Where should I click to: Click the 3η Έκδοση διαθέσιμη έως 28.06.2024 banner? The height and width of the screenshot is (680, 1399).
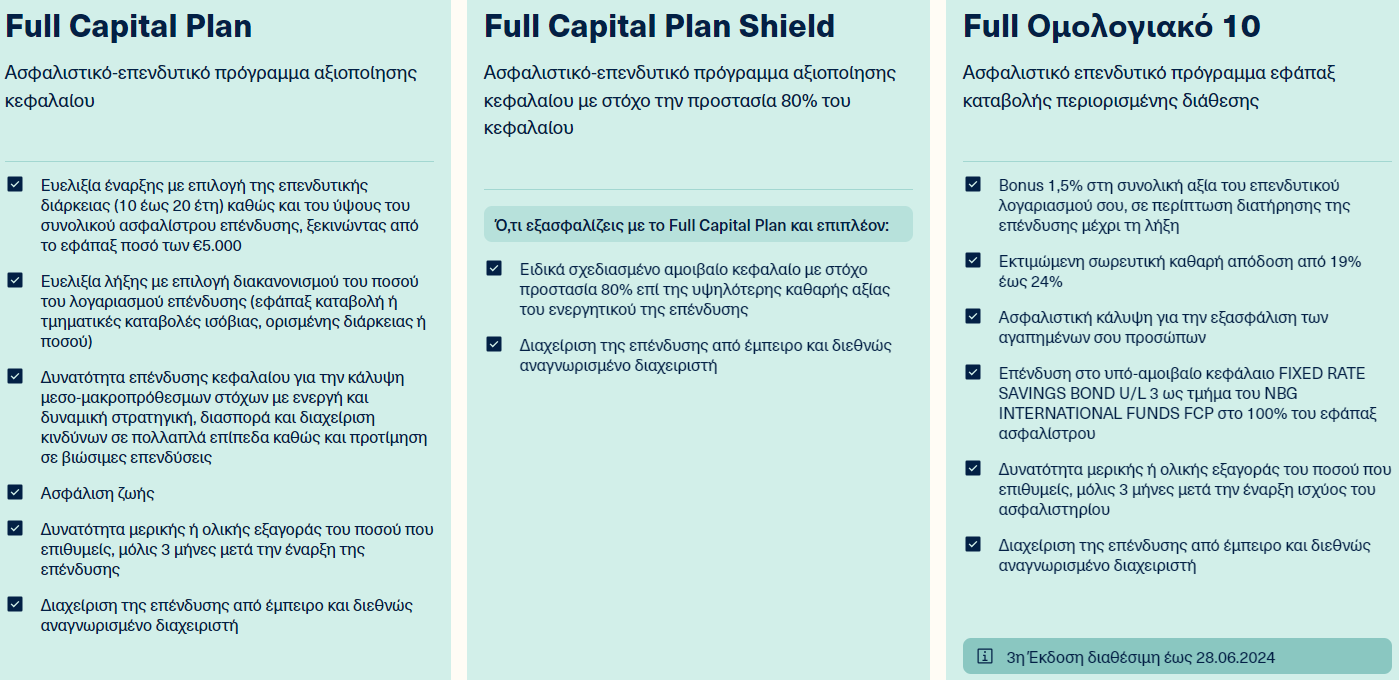coord(1177,657)
